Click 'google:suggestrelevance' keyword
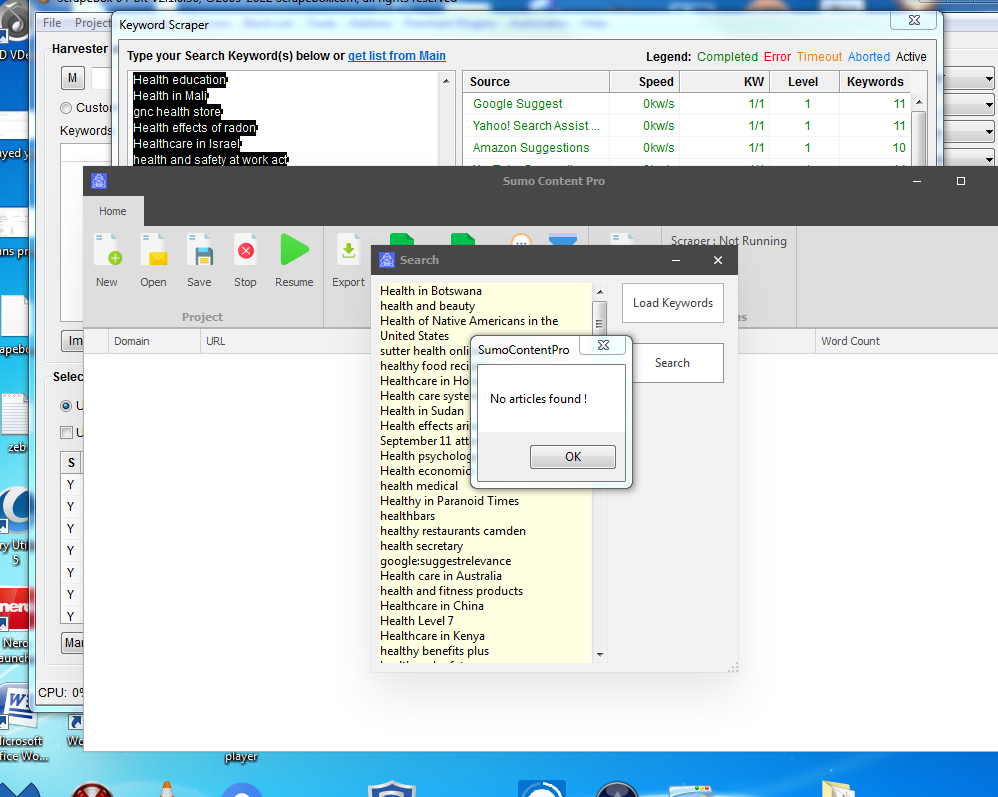 (x=446, y=561)
